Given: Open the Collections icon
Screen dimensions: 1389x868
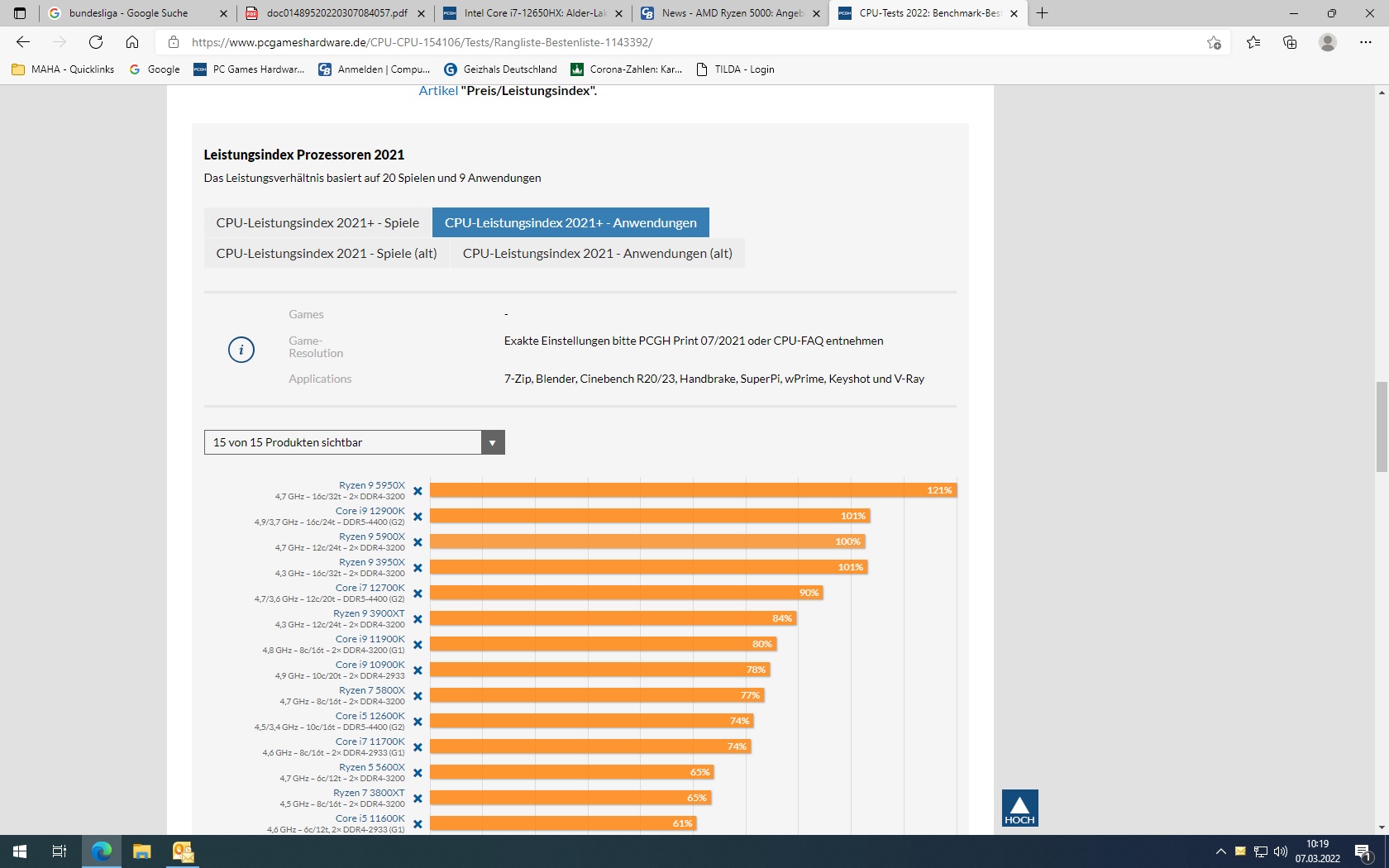Looking at the screenshot, I should [1290, 42].
